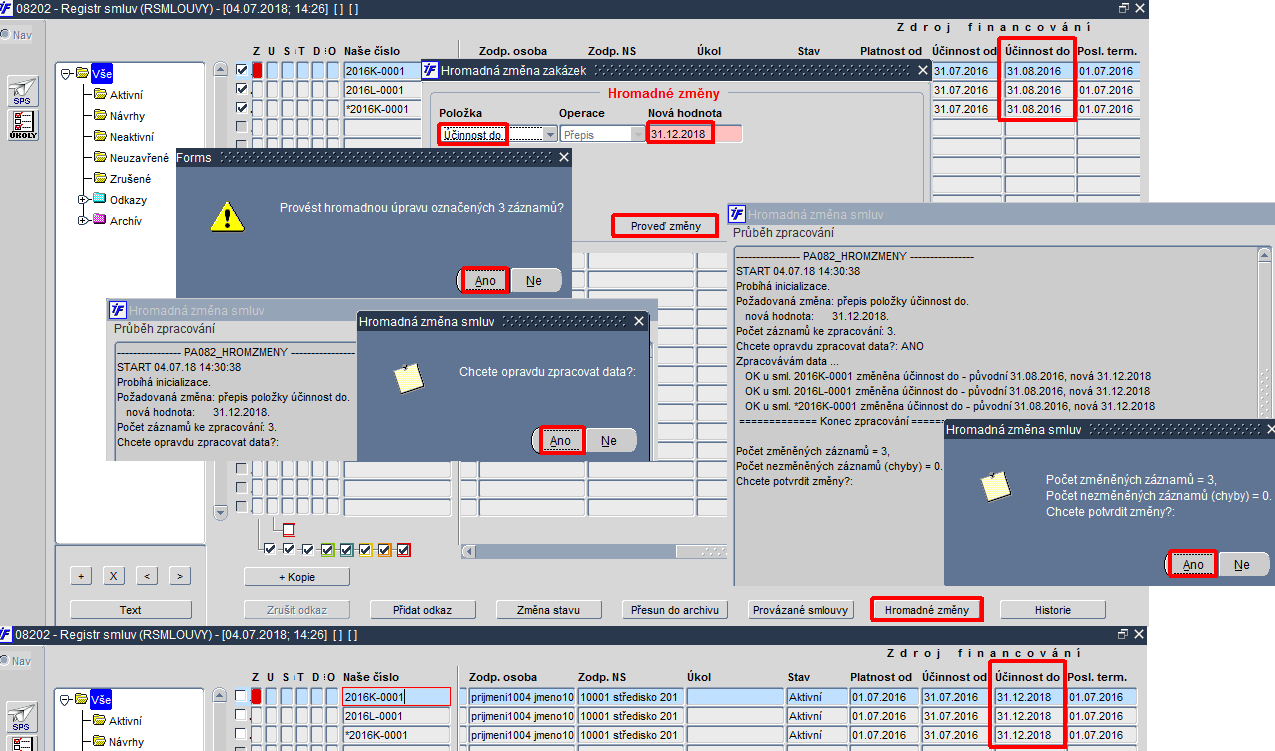Click the Proveď změny button
Screen dimensions: 1275x751
point(665,226)
